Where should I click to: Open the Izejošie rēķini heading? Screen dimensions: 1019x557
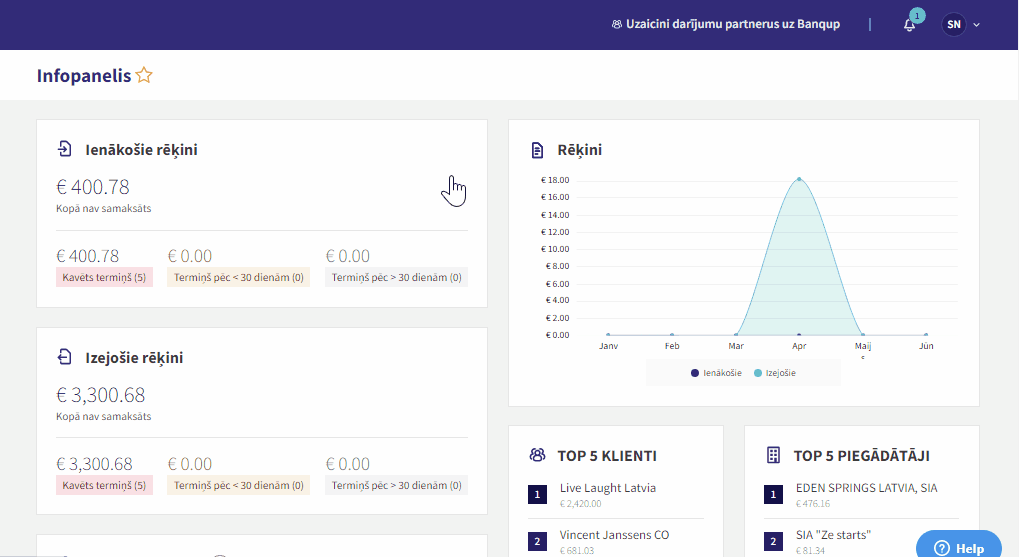[134, 357]
